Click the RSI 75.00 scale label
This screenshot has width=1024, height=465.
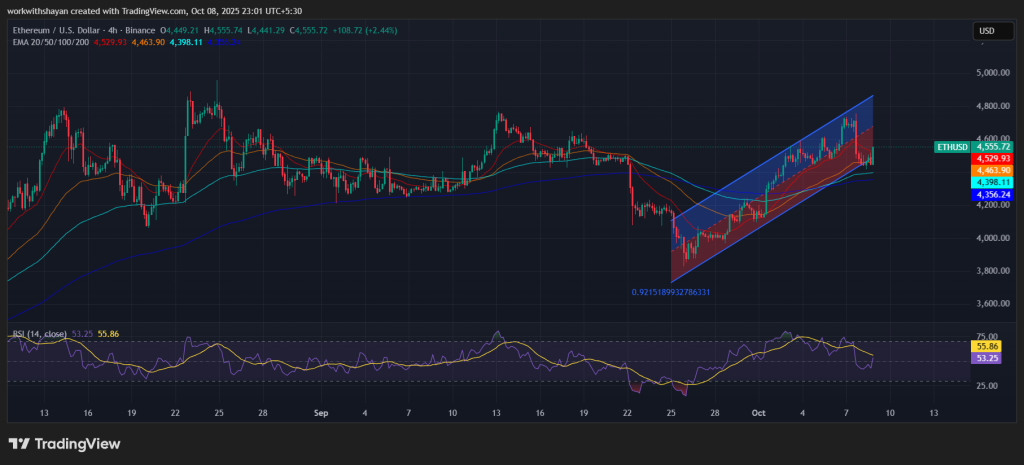pyautogui.click(x=986, y=338)
